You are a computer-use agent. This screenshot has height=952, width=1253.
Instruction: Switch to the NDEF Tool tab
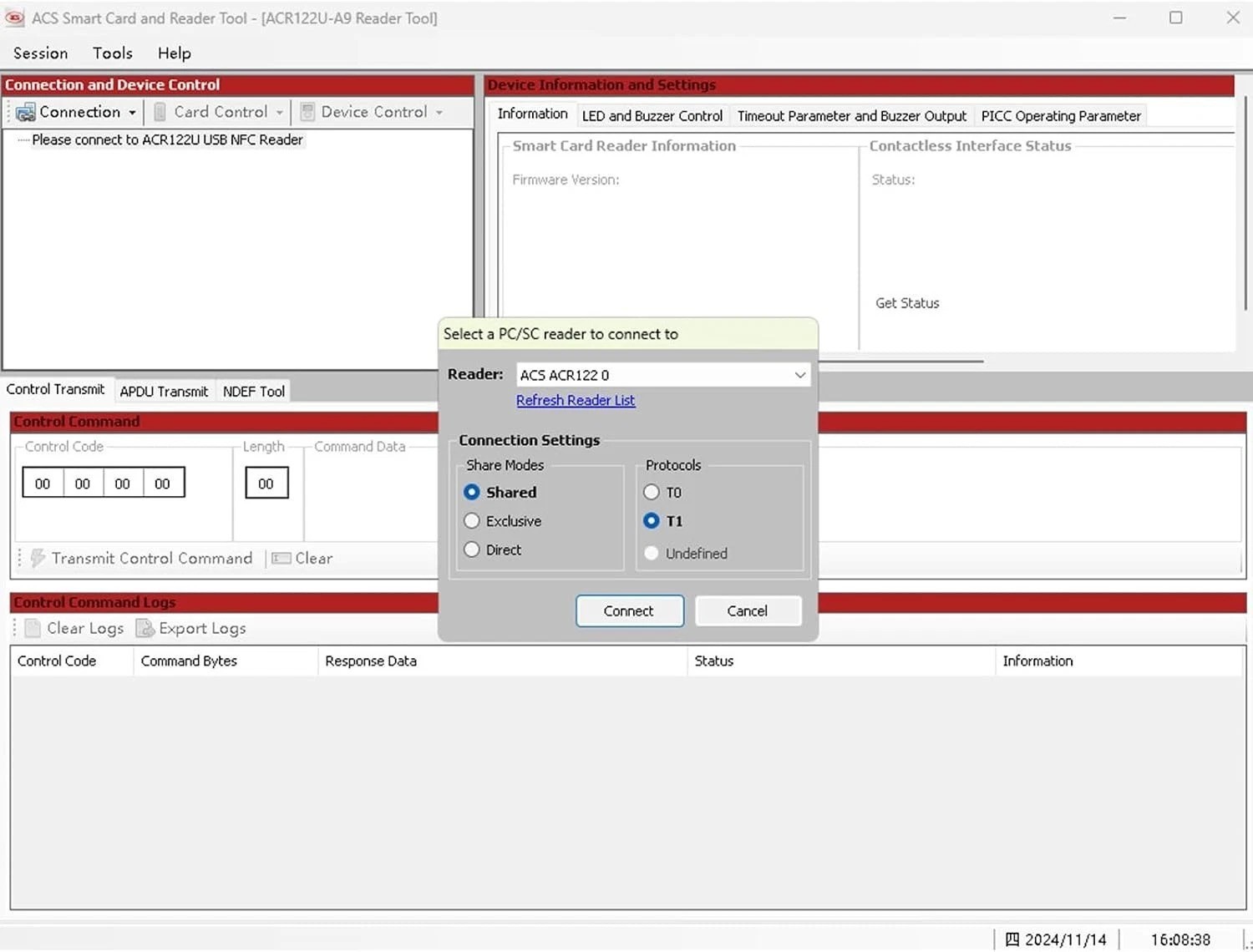(x=254, y=392)
